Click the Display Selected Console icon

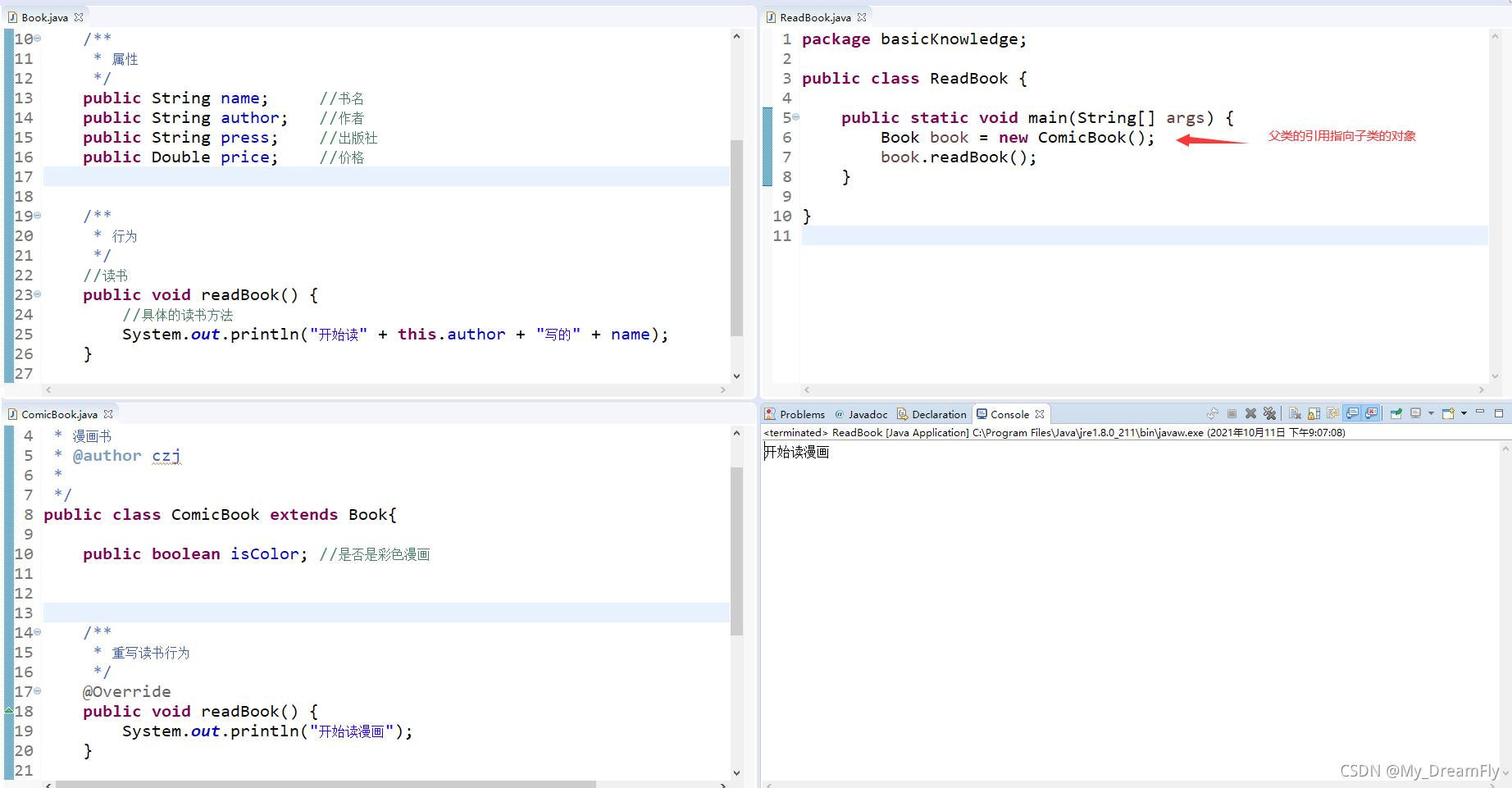(x=1415, y=413)
